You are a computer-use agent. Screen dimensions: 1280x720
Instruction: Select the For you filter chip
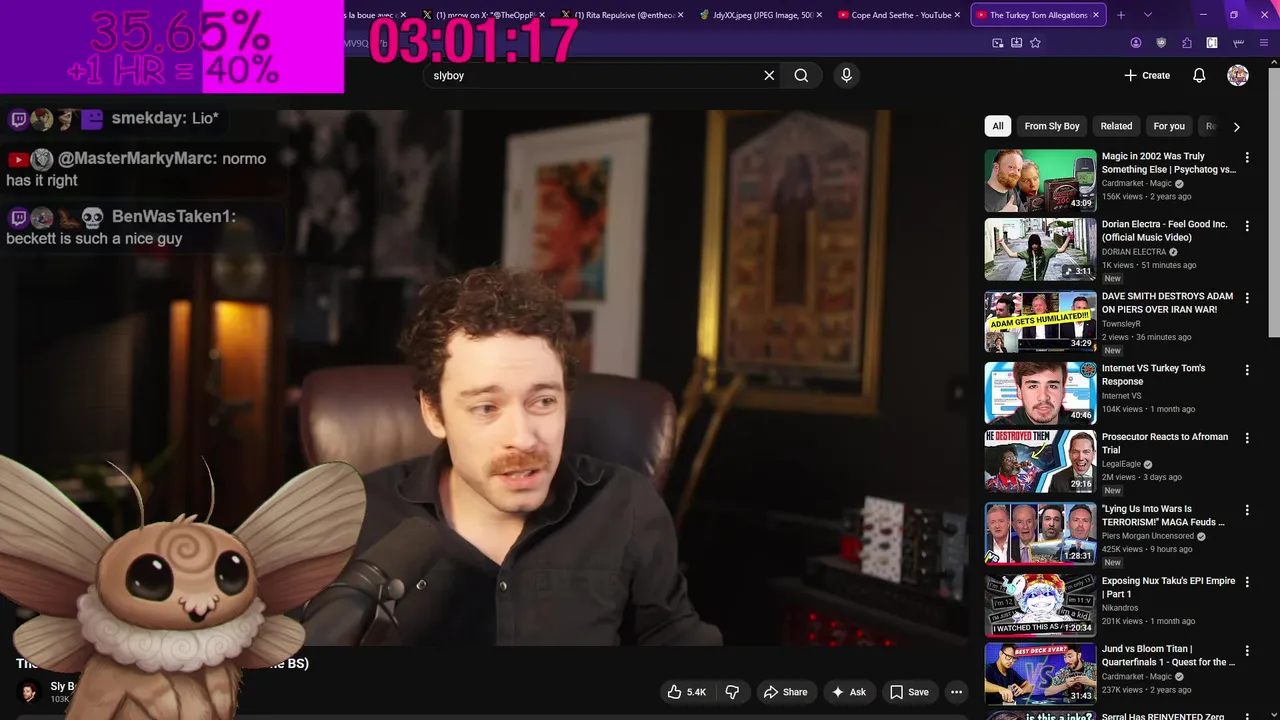(1168, 126)
